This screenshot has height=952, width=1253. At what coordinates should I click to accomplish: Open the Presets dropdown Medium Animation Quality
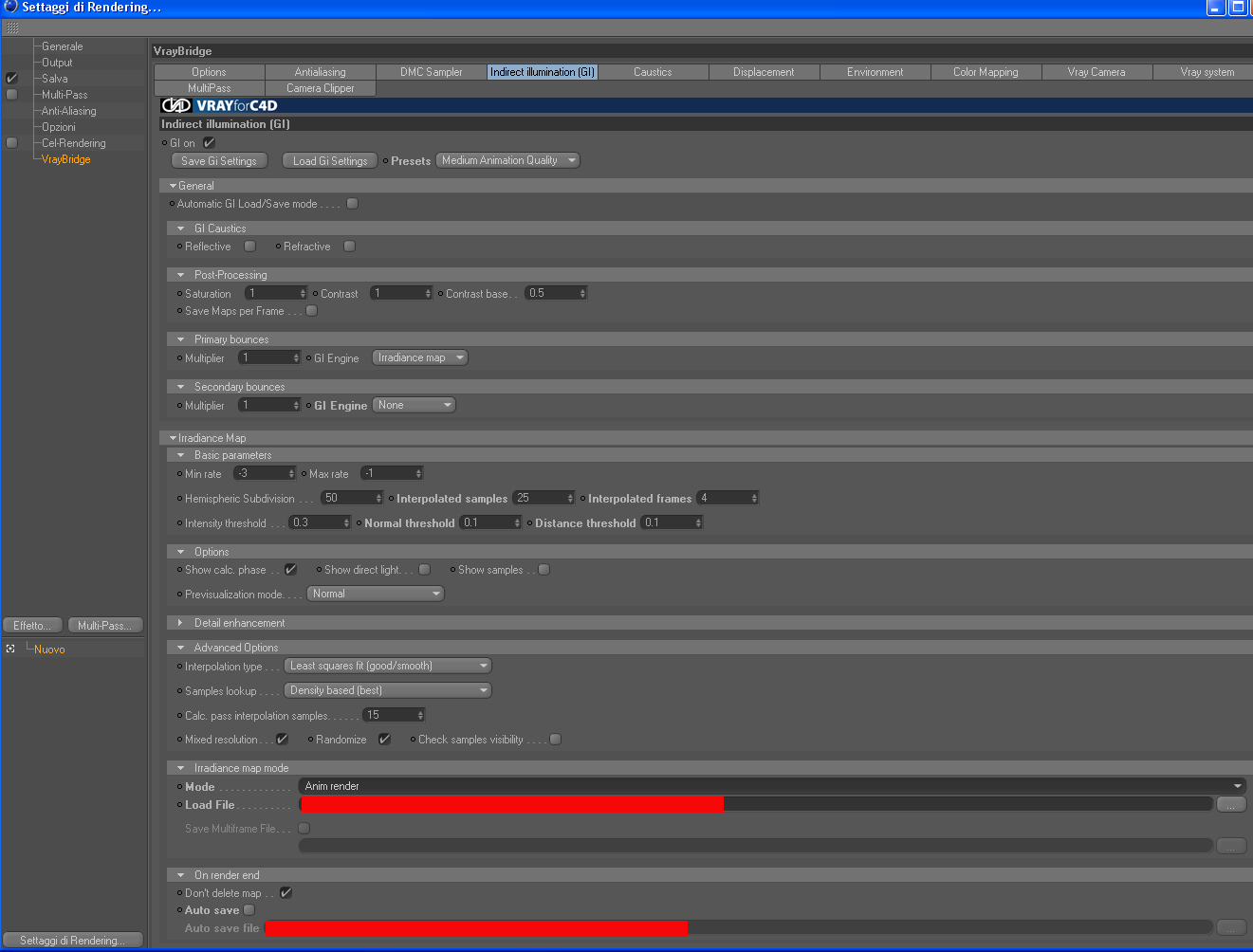507,160
